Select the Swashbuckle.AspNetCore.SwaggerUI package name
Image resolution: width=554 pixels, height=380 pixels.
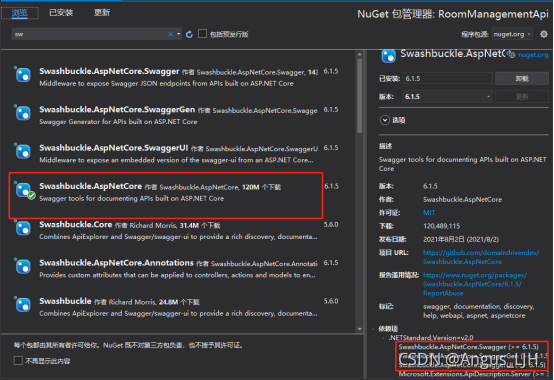[113, 148]
